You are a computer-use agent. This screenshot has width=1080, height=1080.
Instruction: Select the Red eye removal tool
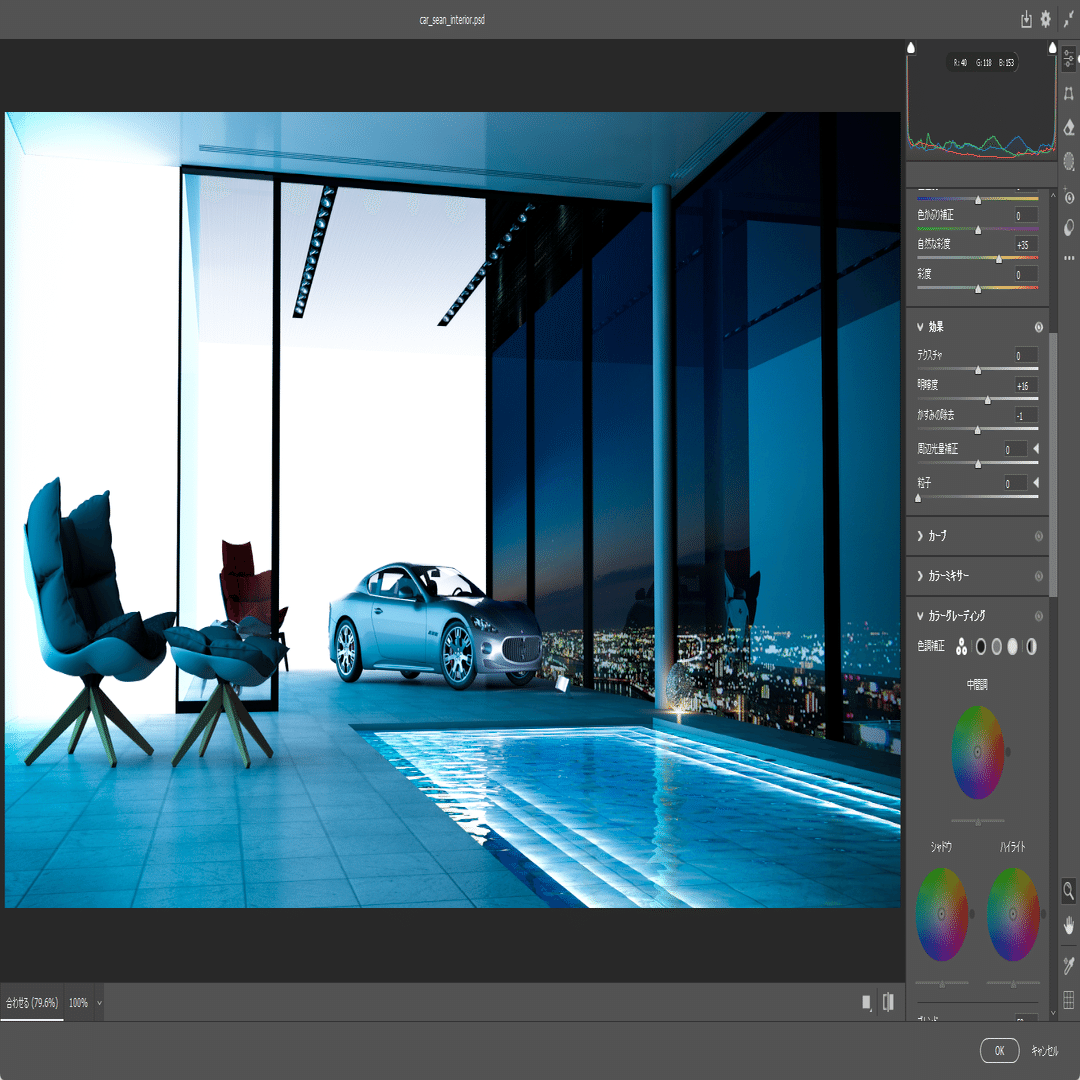(1068, 196)
